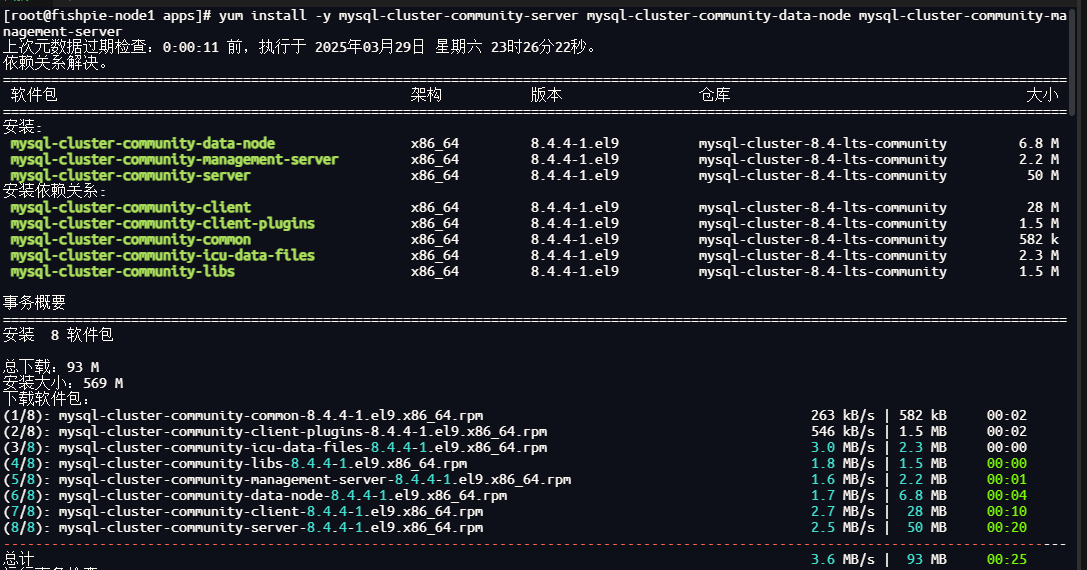Click the (4/8) libs rpm download line

515,463
